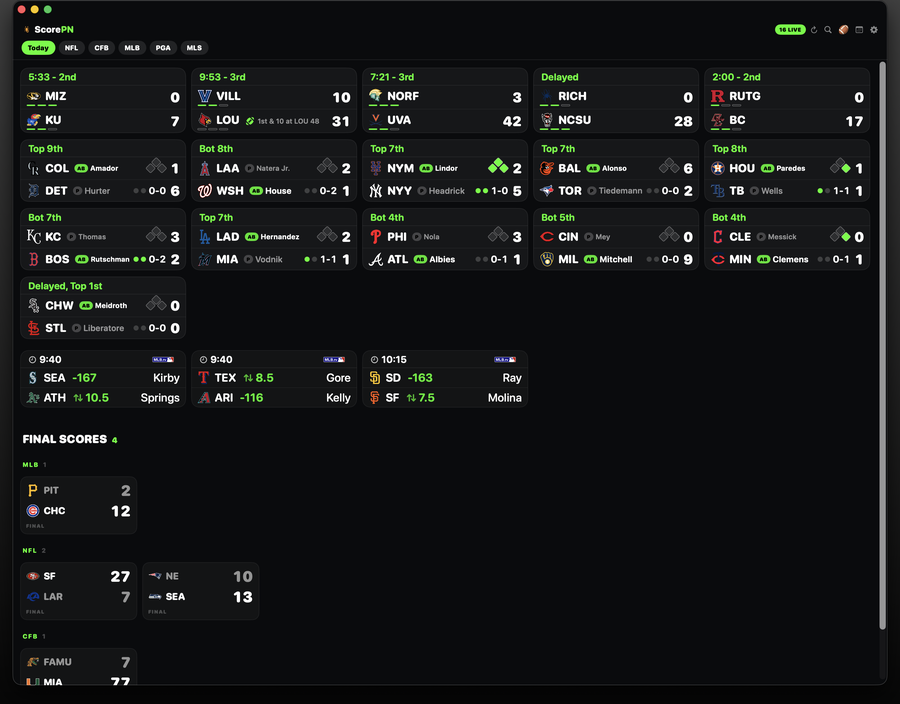This screenshot has height=704, width=900.
Task: Open the NE vs SEA final score card
Action: coord(201,591)
